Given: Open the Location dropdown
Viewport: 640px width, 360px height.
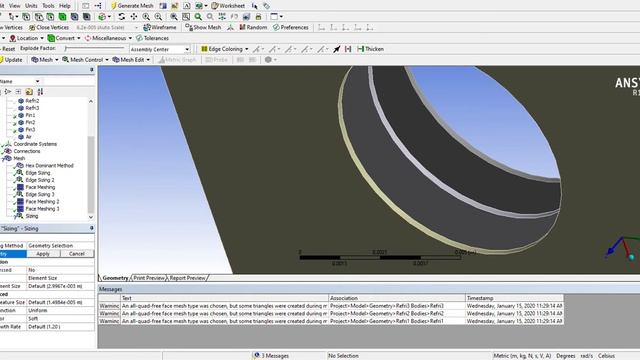Looking at the screenshot, I should [26, 38].
